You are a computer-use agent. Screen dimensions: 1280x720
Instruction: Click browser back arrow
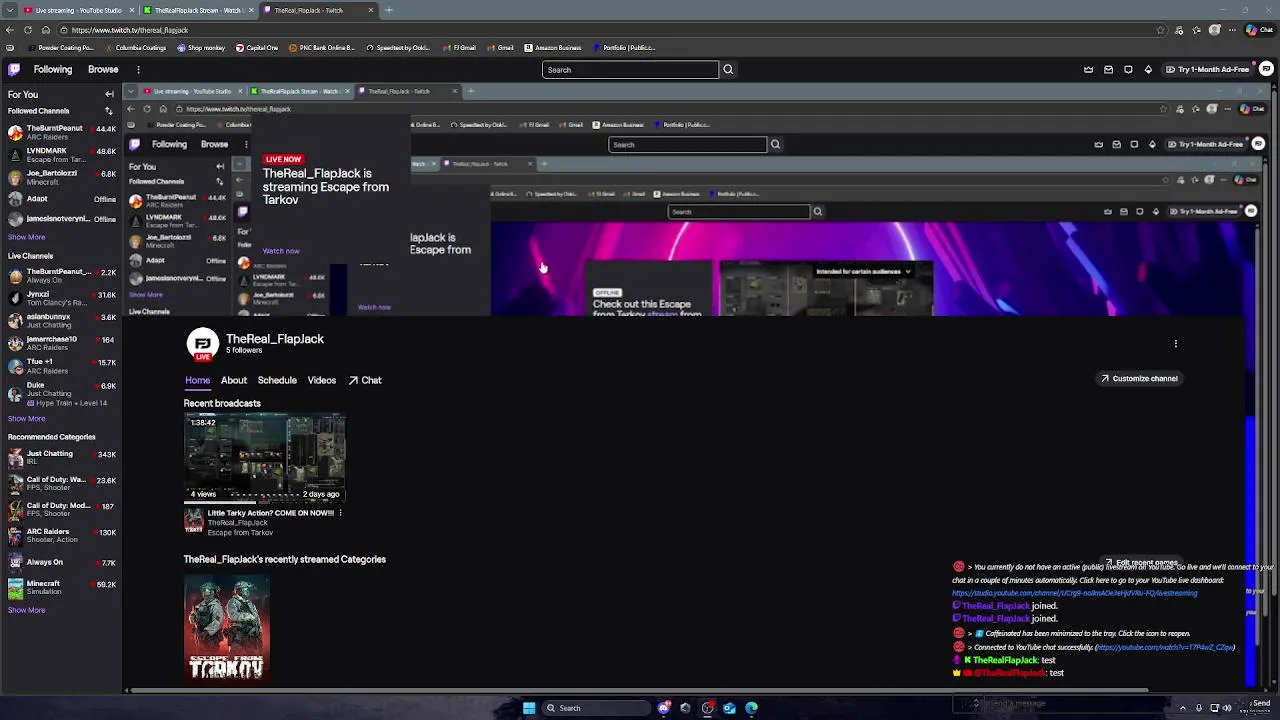tap(9, 30)
